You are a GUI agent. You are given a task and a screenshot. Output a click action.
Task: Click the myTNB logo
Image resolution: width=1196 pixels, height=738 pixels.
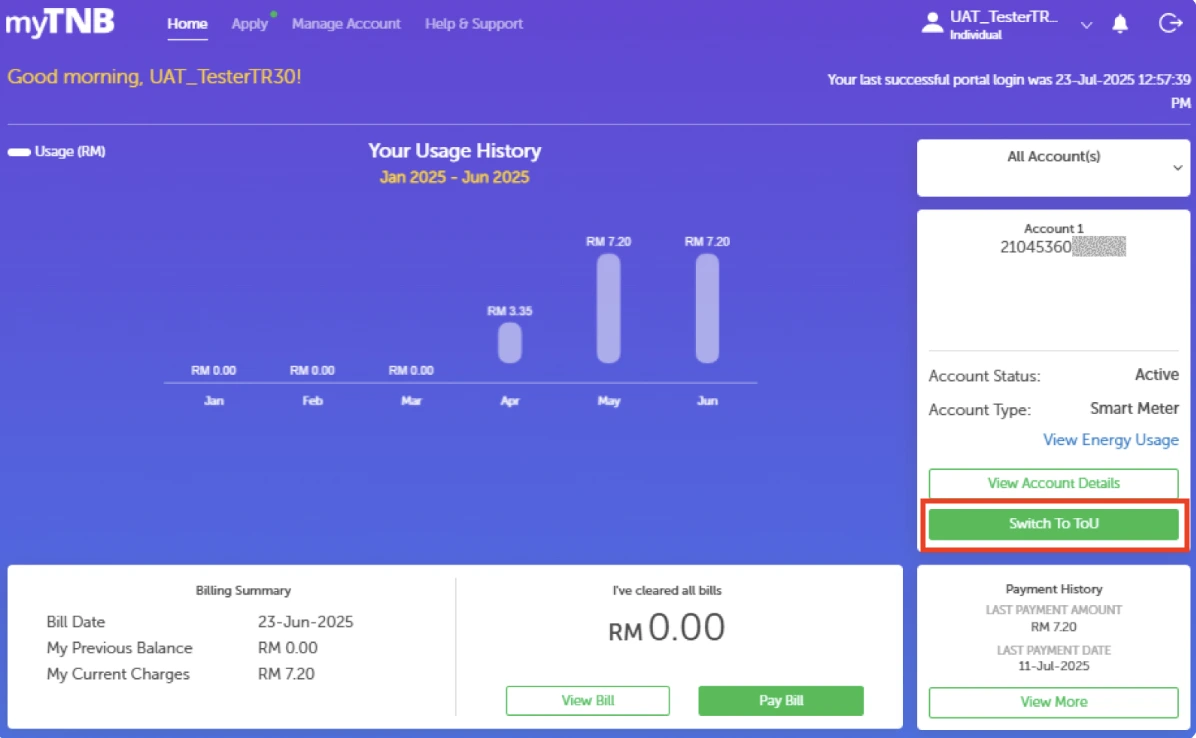[x=60, y=22]
